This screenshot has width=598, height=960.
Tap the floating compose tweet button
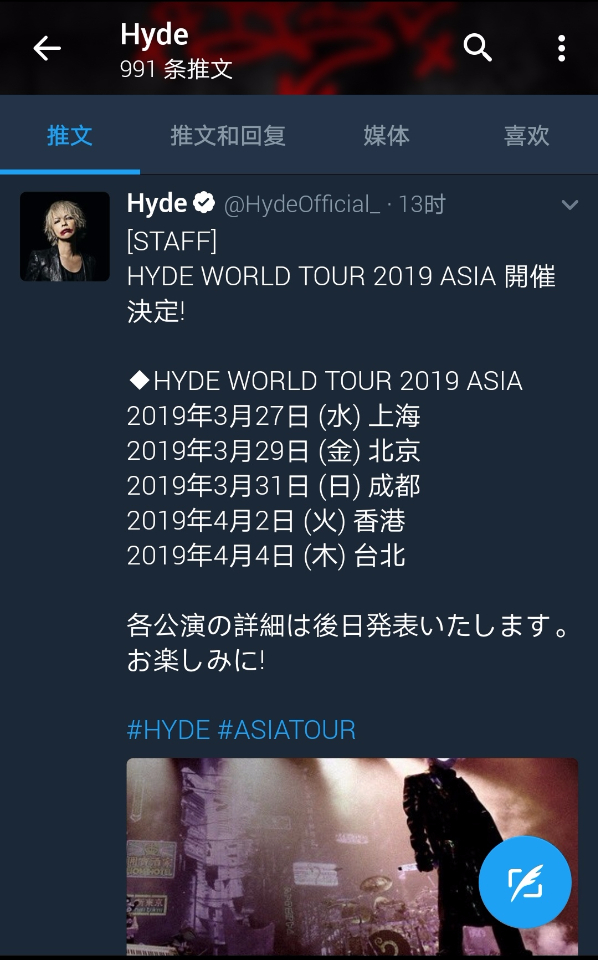[x=525, y=881]
